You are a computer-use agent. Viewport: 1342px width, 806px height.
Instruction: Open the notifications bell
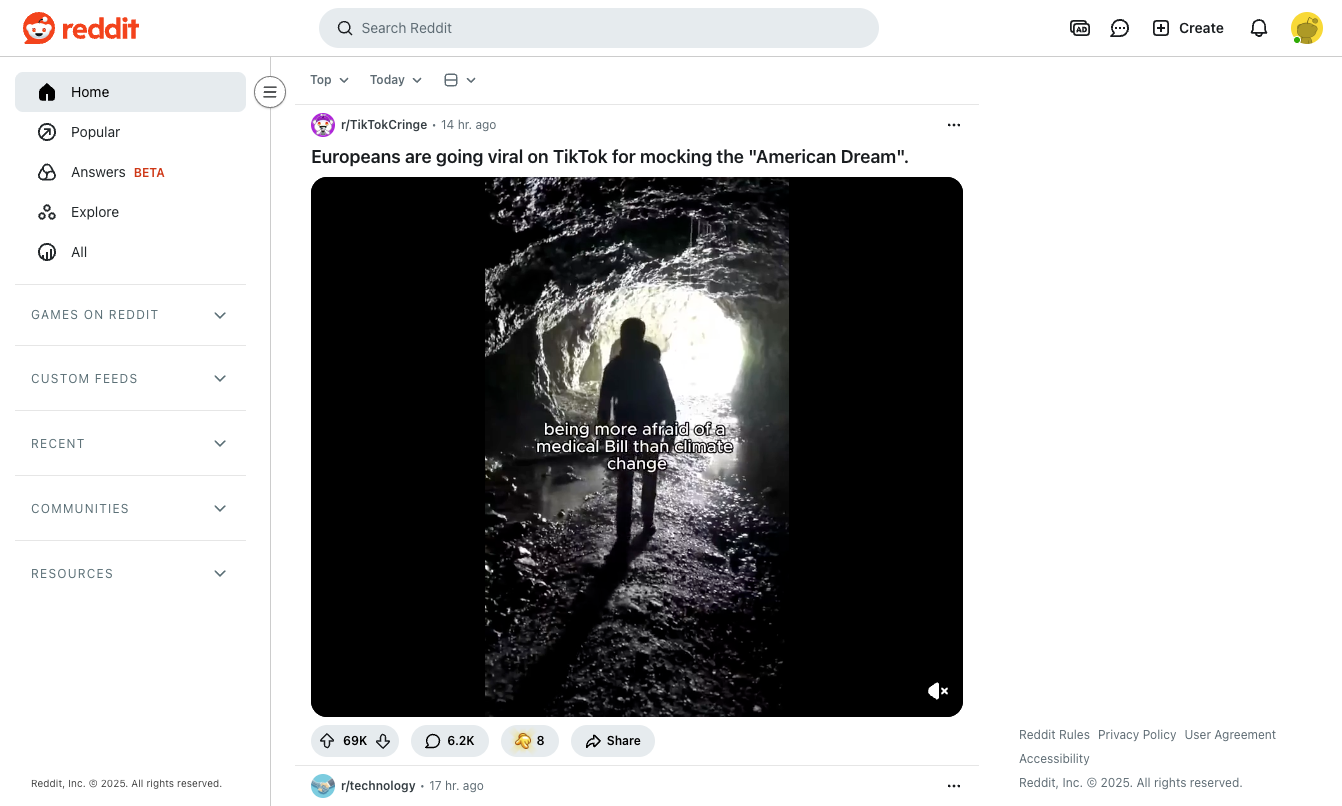[x=1259, y=28]
